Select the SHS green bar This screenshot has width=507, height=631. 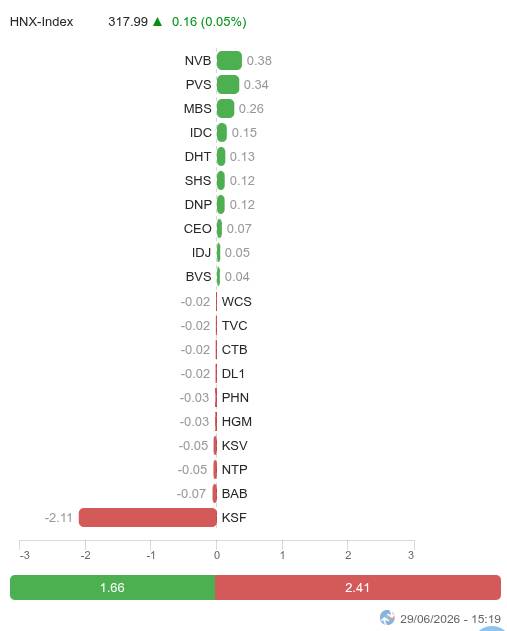point(221,181)
